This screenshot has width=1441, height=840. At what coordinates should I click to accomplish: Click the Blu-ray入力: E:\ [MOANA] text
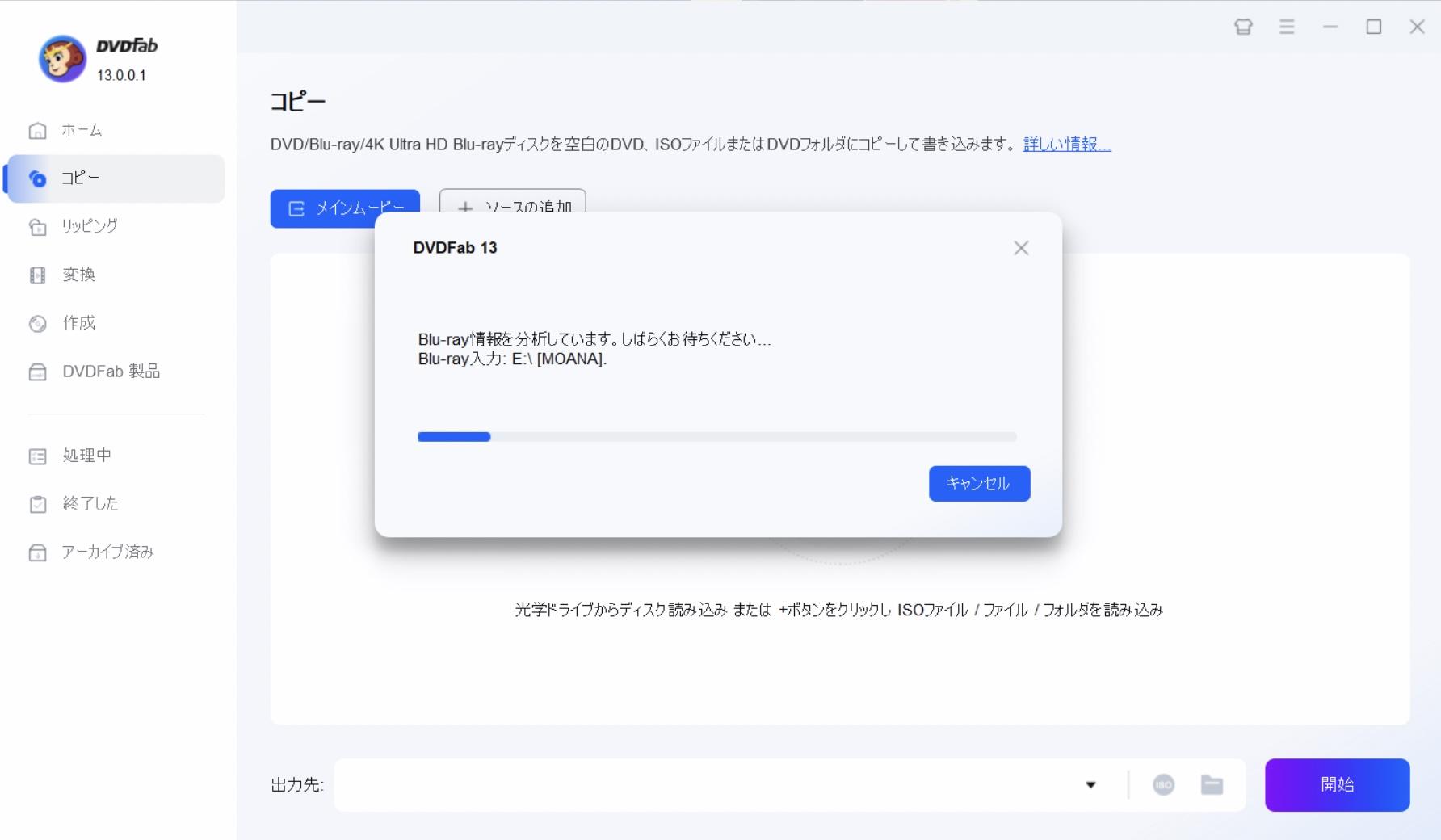512,359
